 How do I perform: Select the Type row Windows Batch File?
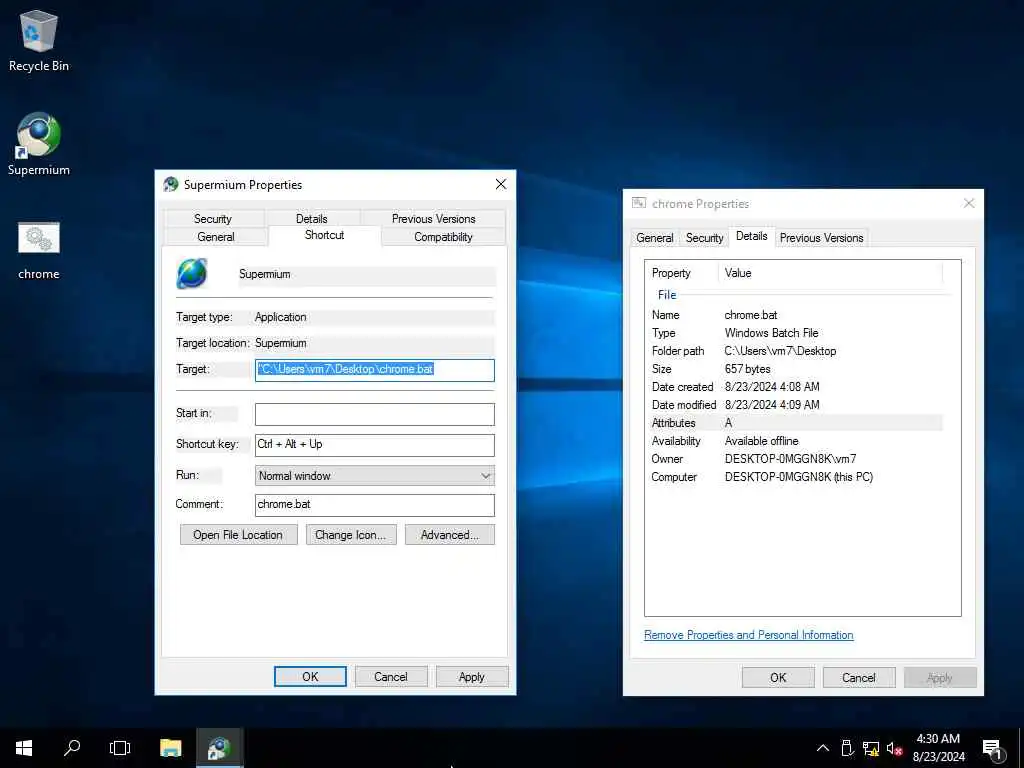point(797,333)
